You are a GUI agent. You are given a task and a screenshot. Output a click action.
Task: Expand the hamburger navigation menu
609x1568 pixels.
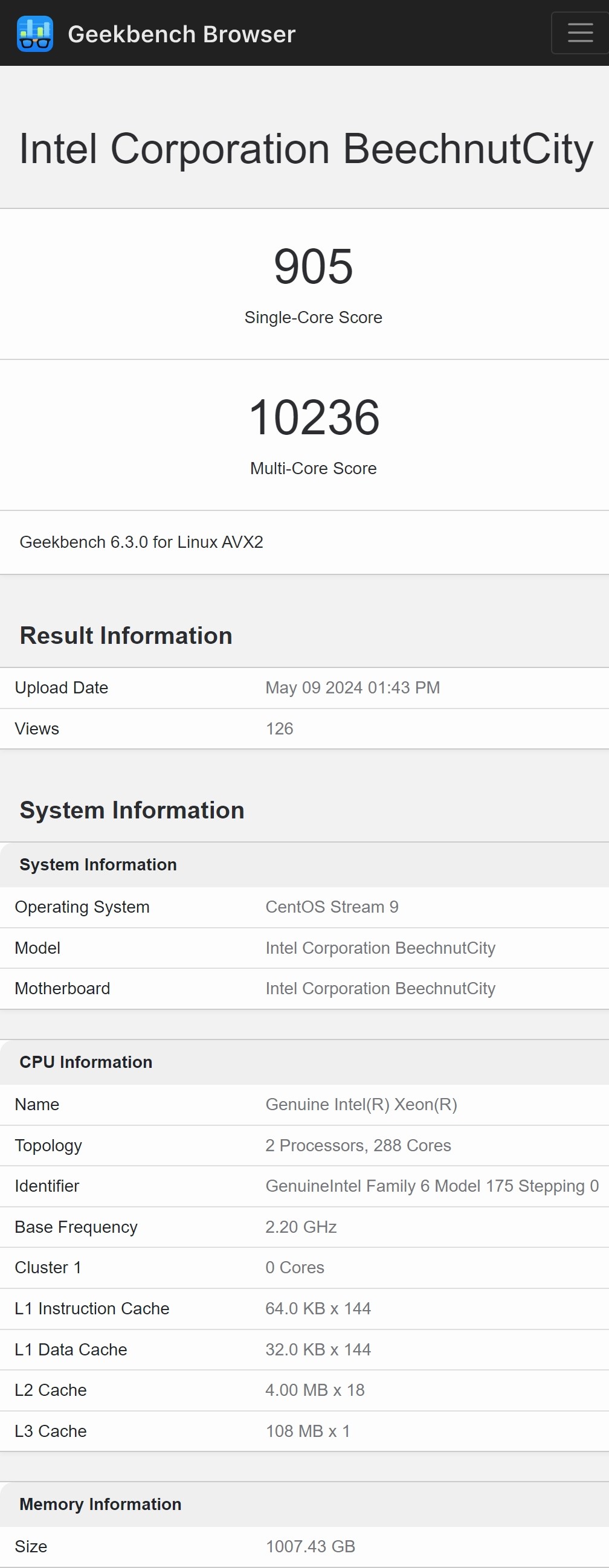pos(579,33)
